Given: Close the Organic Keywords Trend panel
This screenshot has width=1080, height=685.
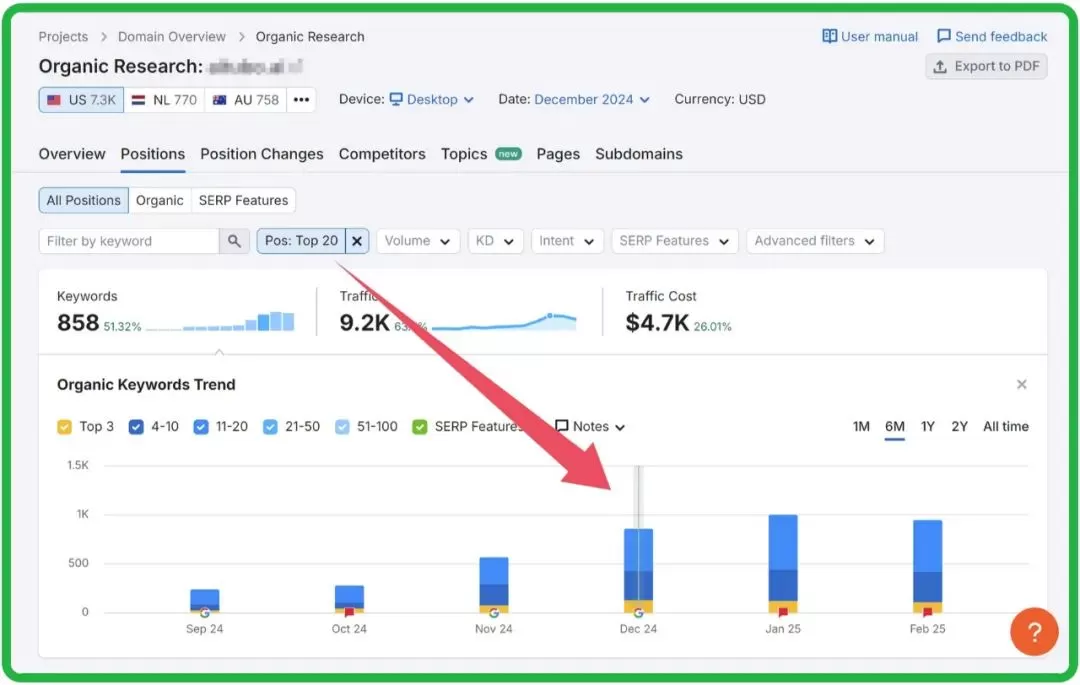Looking at the screenshot, I should coord(1021,384).
